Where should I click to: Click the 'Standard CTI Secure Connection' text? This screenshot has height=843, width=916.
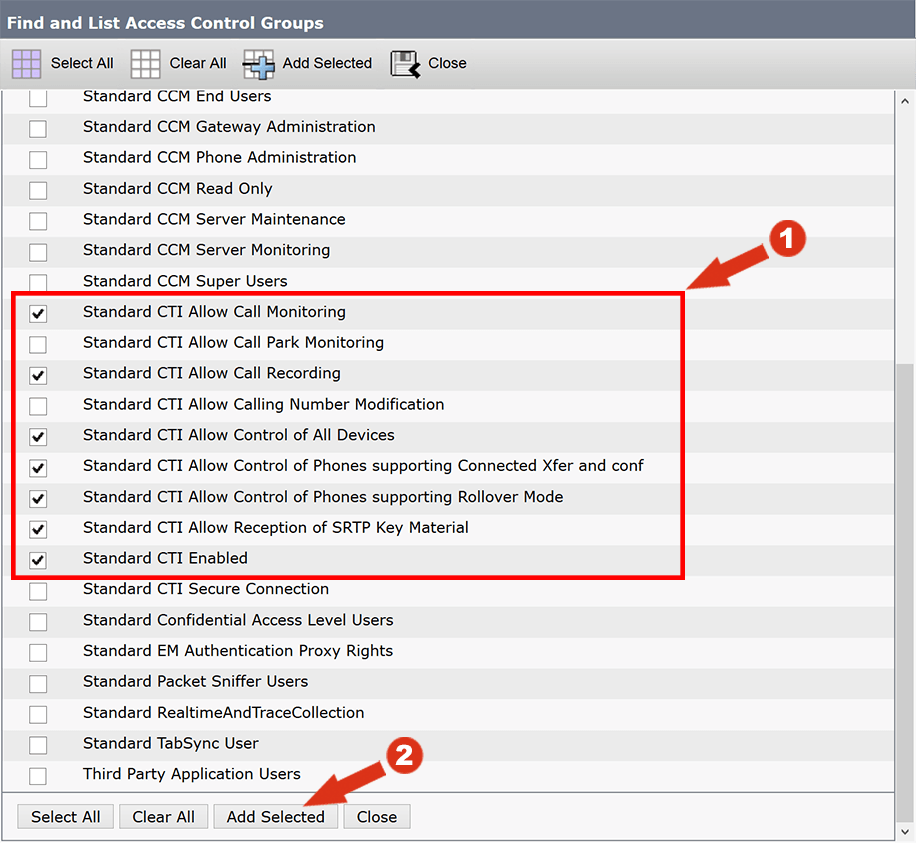(206, 589)
